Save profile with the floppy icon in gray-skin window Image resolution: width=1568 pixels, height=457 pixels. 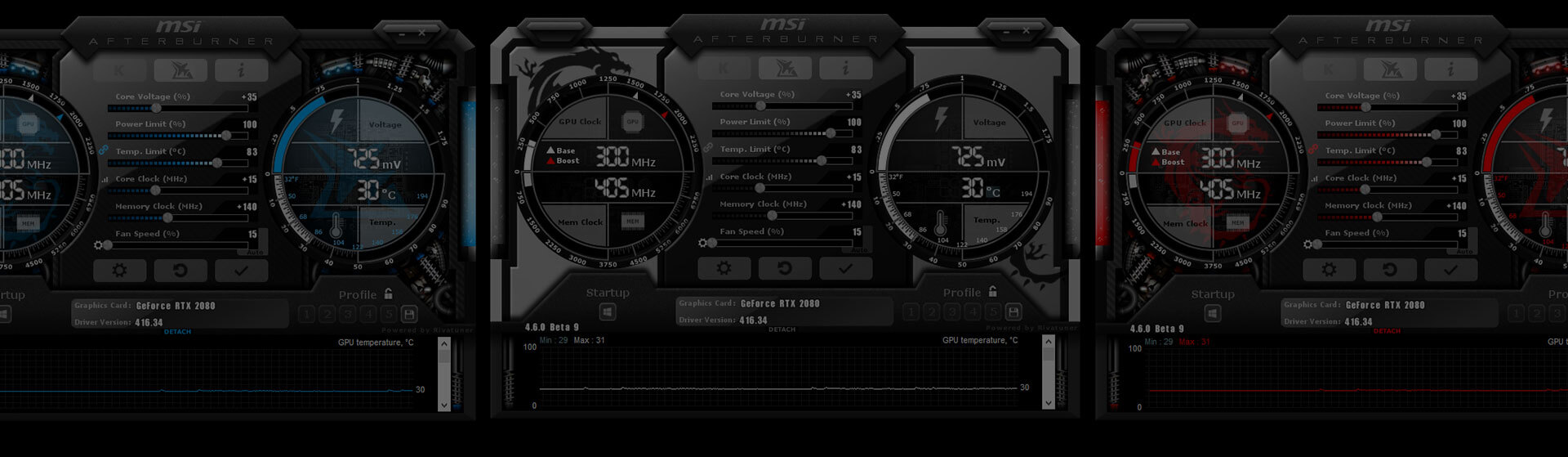(1013, 312)
